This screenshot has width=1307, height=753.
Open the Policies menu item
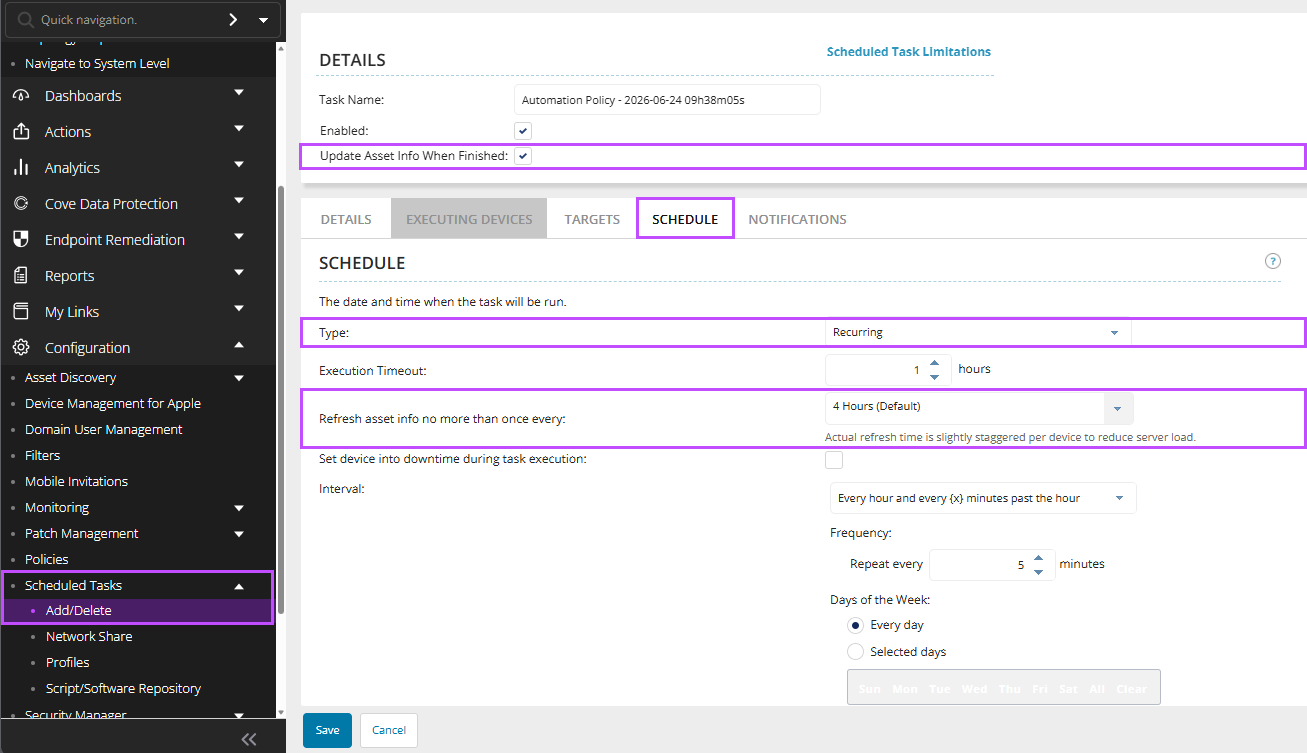tap(47, 560)
